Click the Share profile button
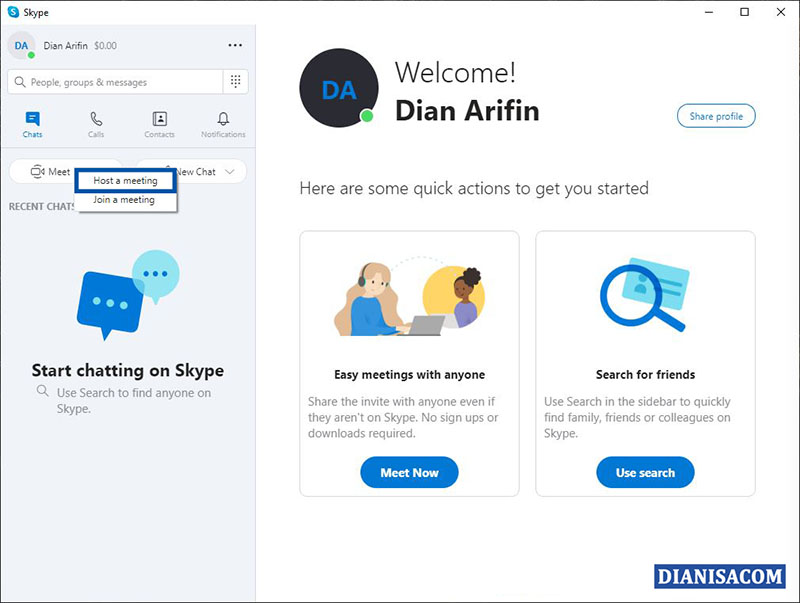 click(716, 116)
